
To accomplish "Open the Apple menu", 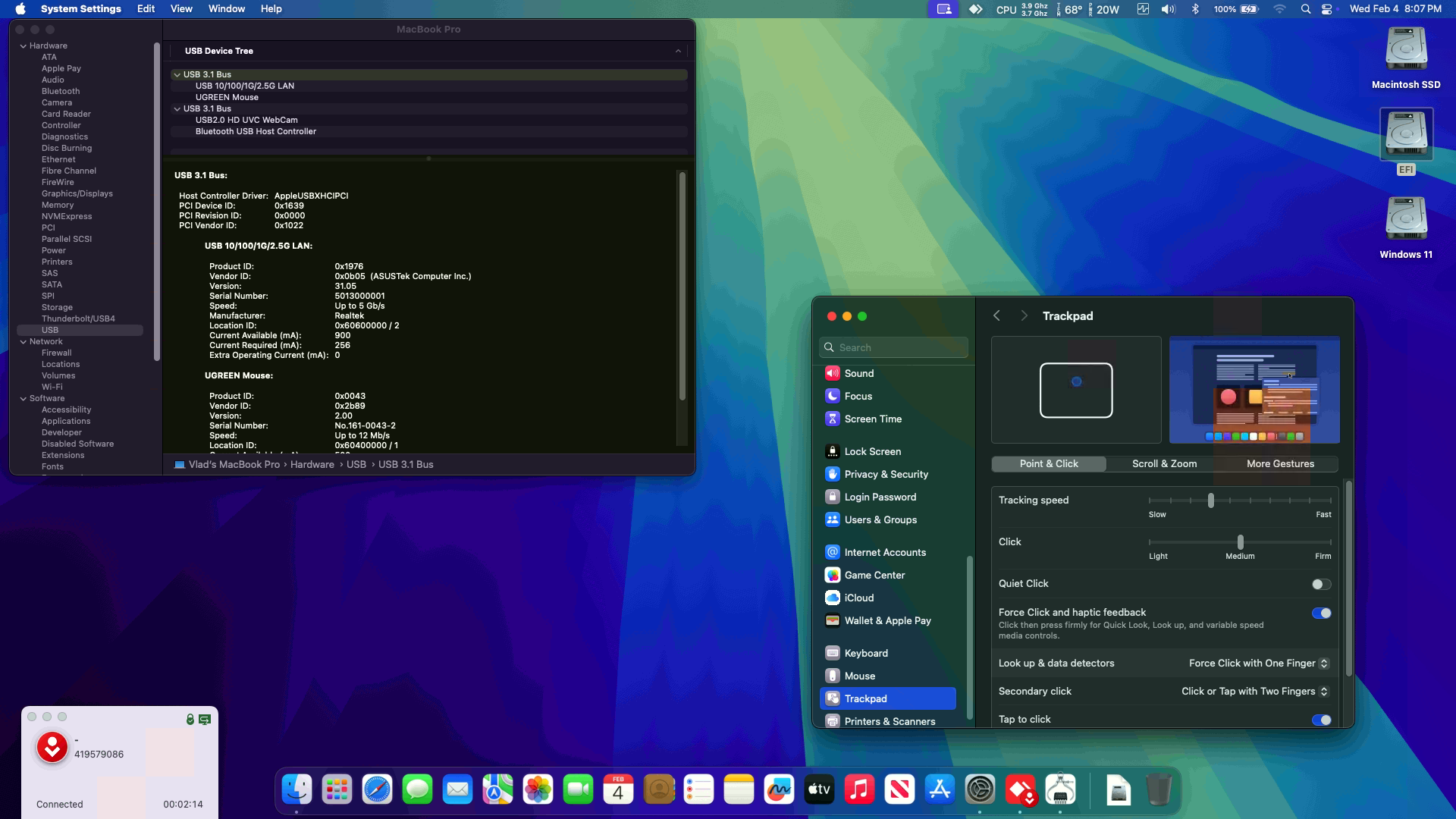I will pyautogui.click(x=20, y=9).
